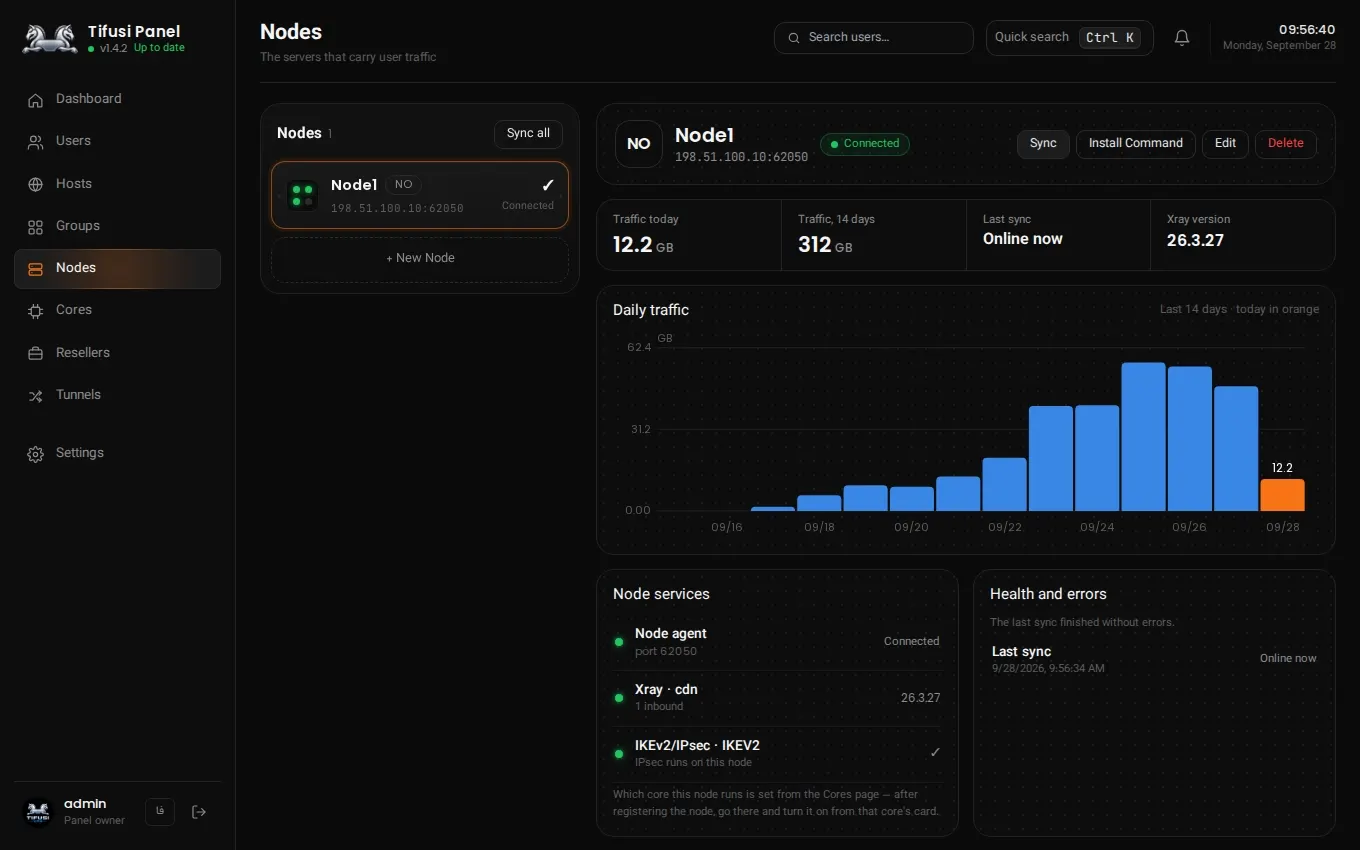Click the IKEv2/IPsec · IKEV2 service row
This screenshot has height=850, width=1360.
(x=777, y=753)
